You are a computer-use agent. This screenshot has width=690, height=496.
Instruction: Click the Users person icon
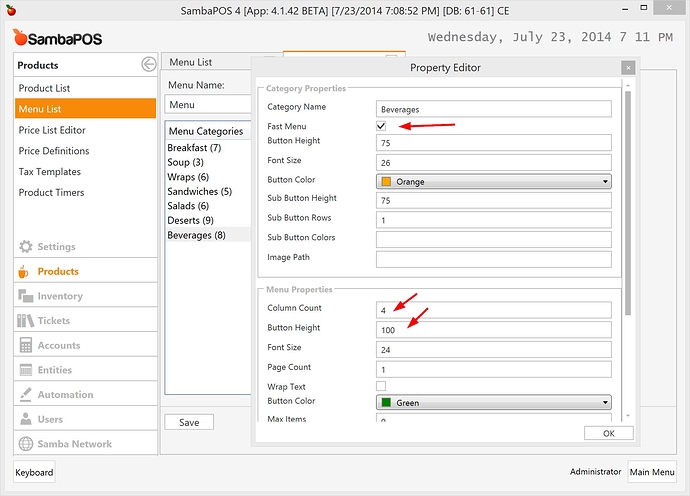click(26, 419)
